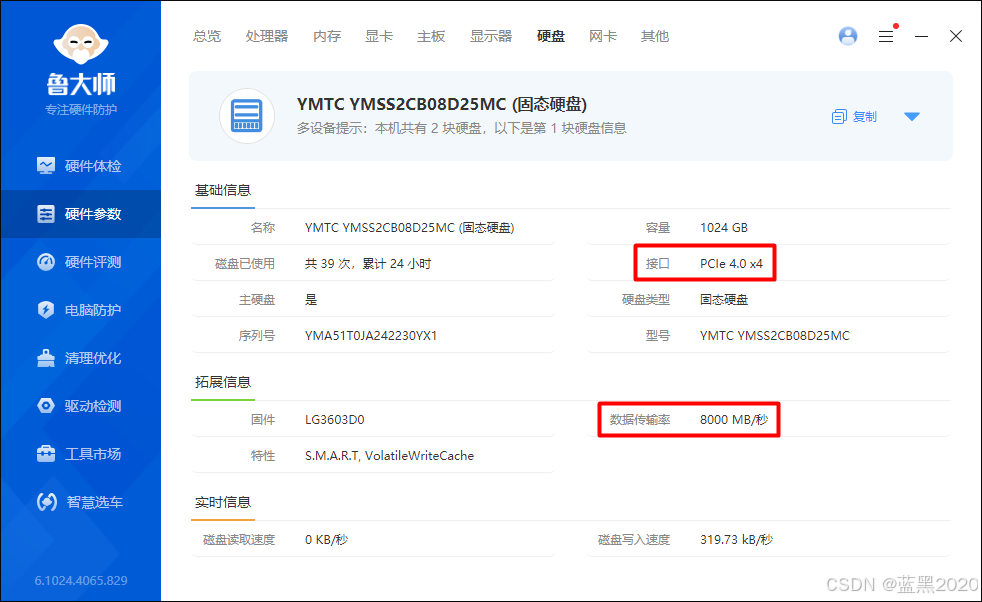Click the 复制 copy button text
This screenshot has height=602, width=982.
point(865,117)
